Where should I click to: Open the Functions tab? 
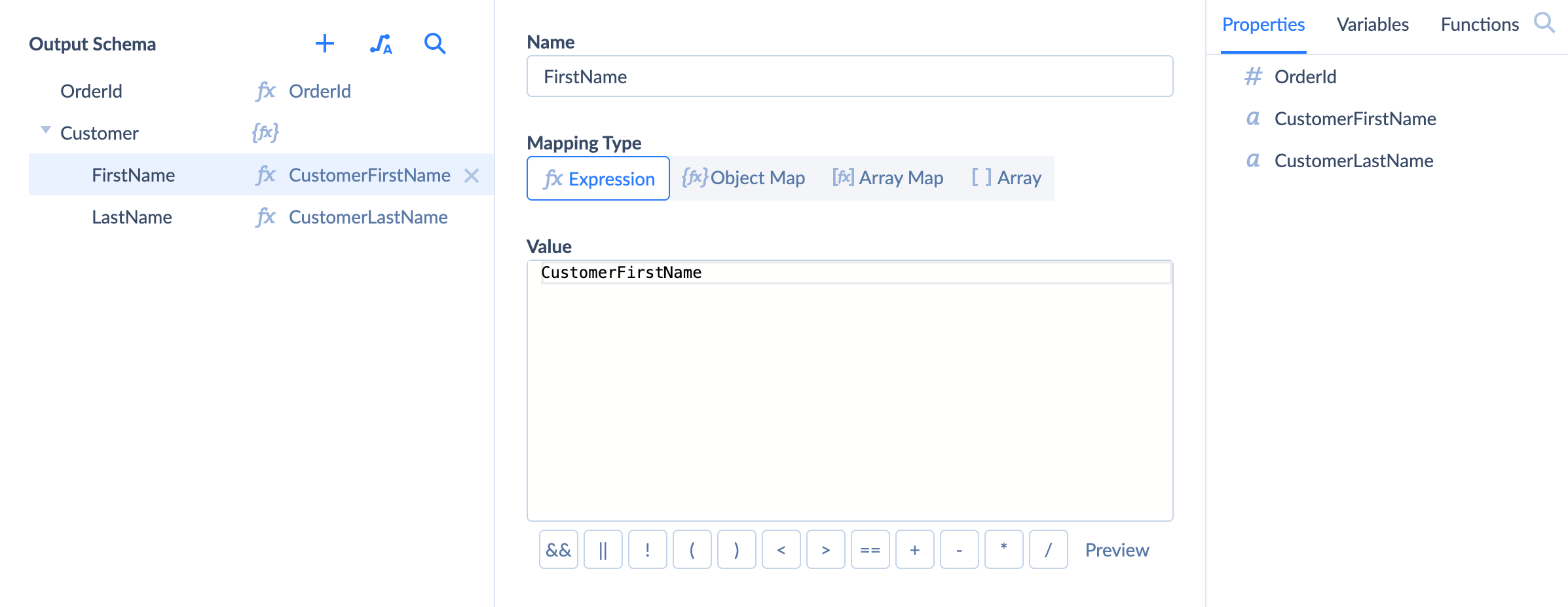click(1480, 24)
